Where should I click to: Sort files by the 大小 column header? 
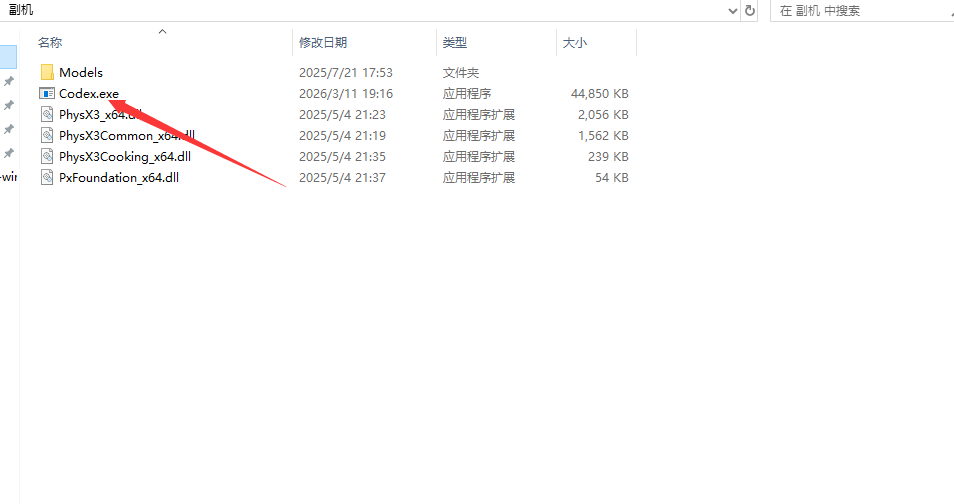coord(575,43)
